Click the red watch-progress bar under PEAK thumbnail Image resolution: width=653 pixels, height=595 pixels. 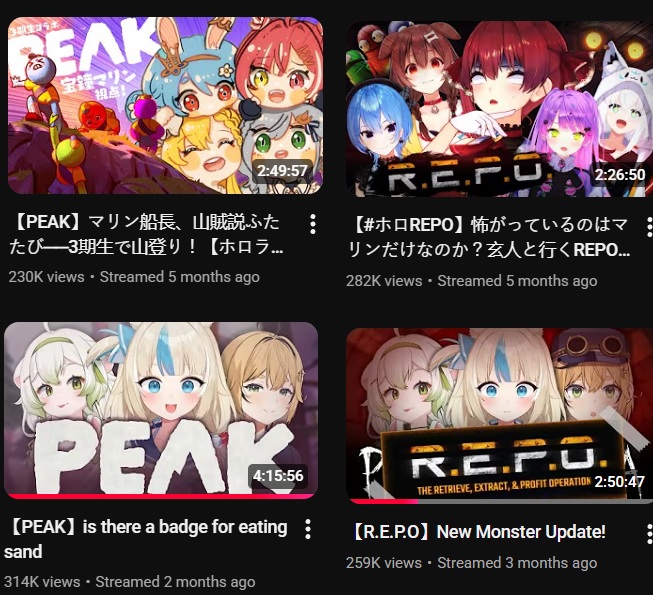[x=161, y=496]
